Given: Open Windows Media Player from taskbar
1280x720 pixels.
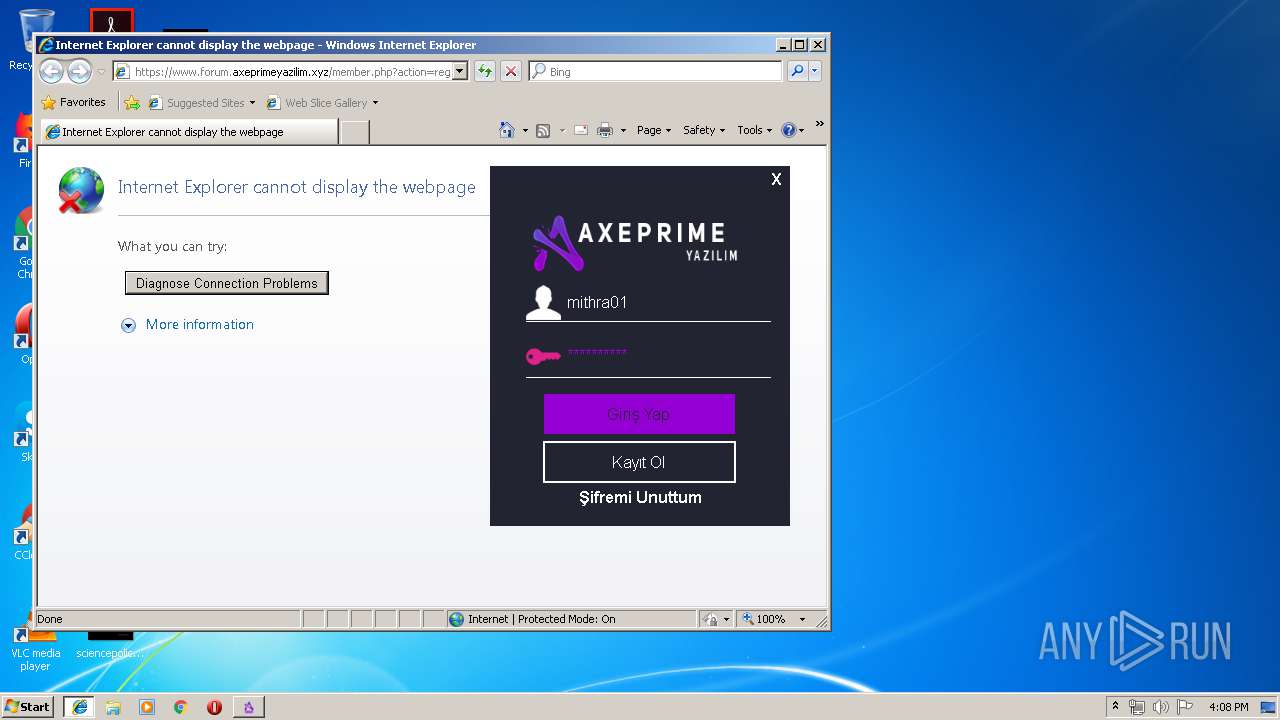Looking at the screenshot, I should (147, 707).
